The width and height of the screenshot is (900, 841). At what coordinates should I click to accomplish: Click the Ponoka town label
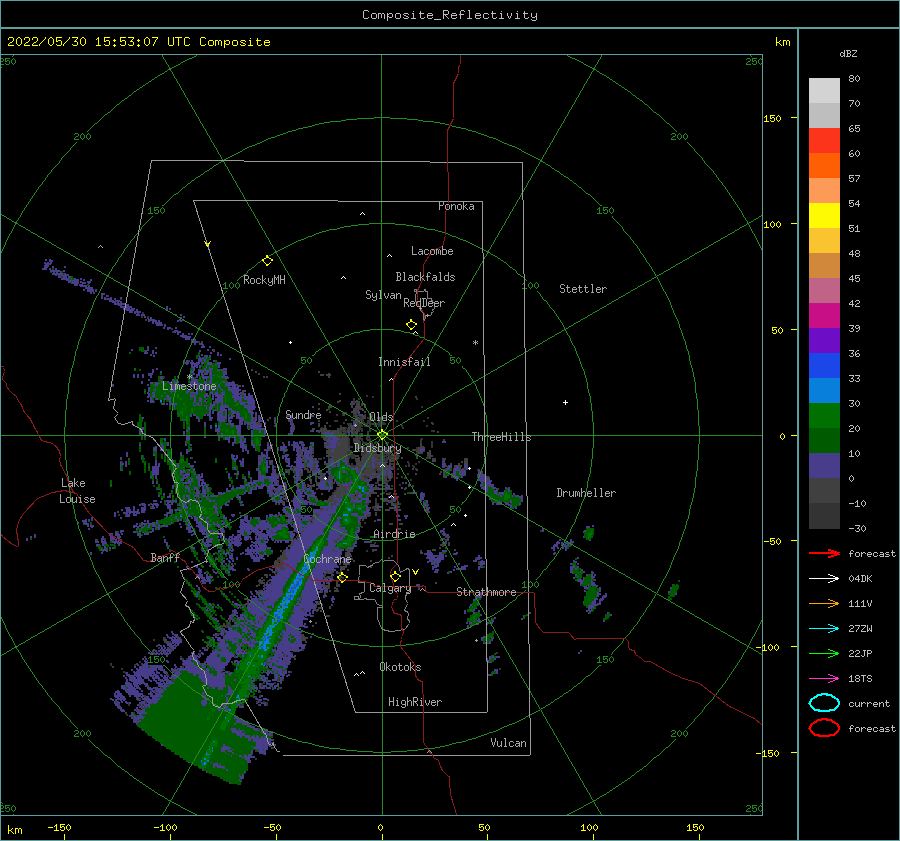[456, 206]
